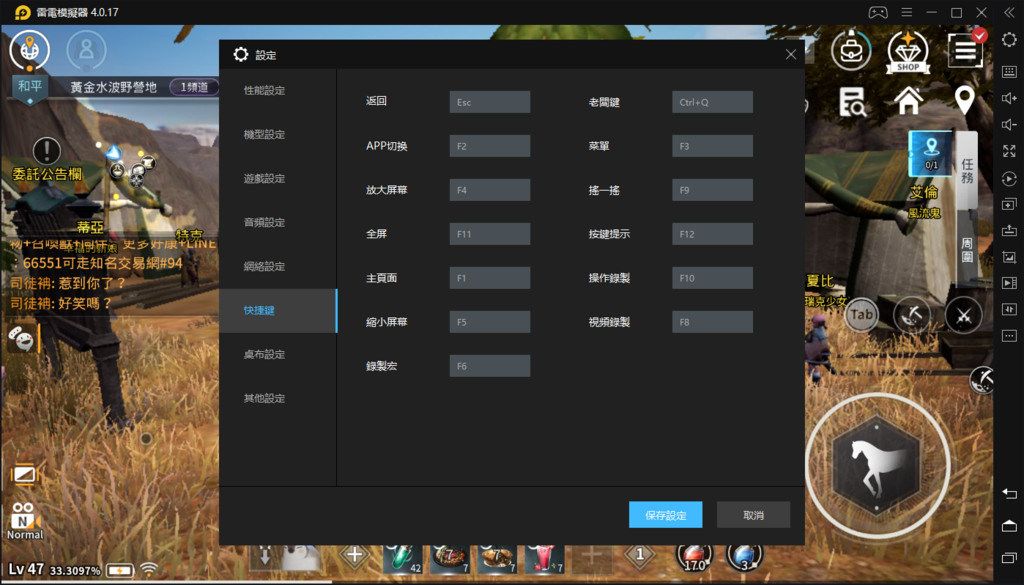1024x585 pixels.
Task: Click the character profile icon
Action: [86, 50]
